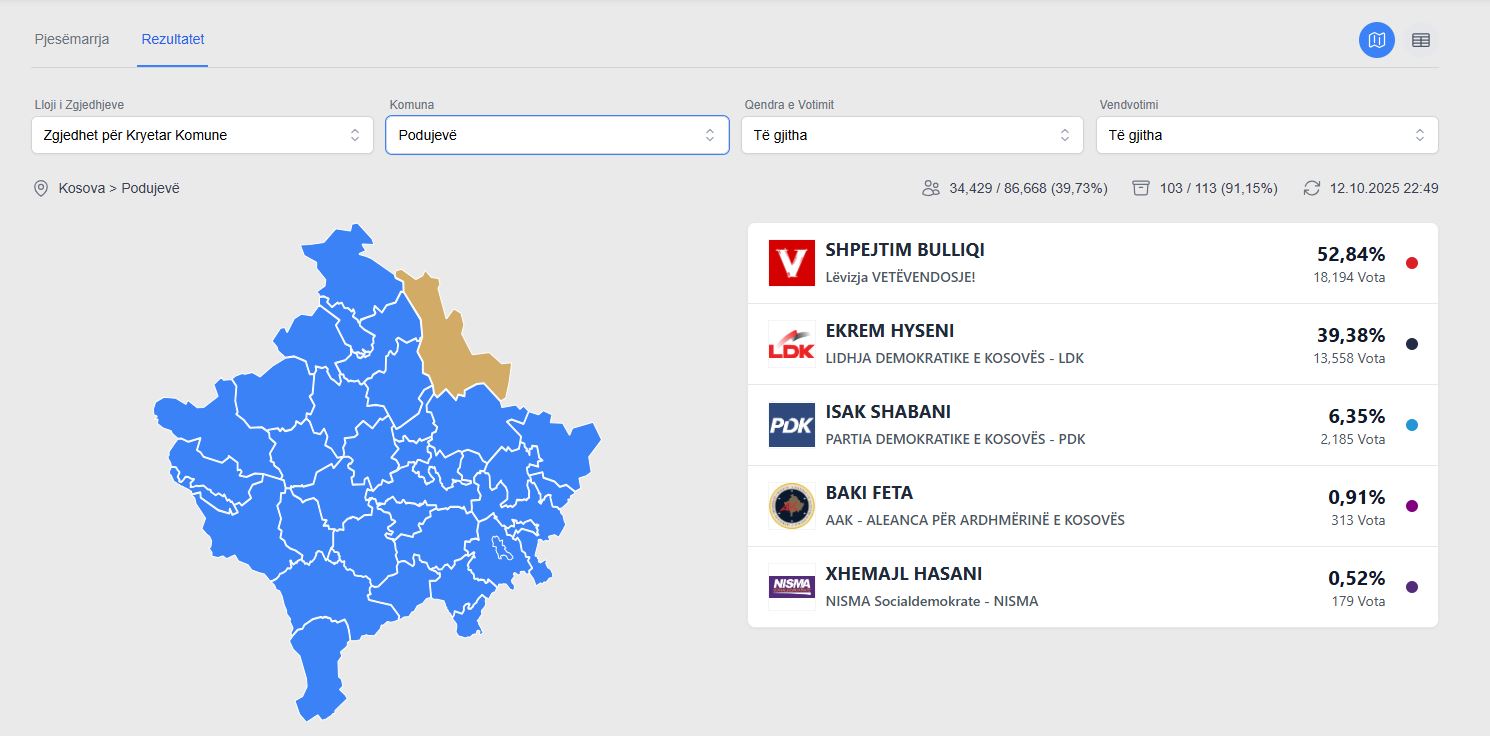Open the Komuna dropdown showing Podujevë

(557, 135)
